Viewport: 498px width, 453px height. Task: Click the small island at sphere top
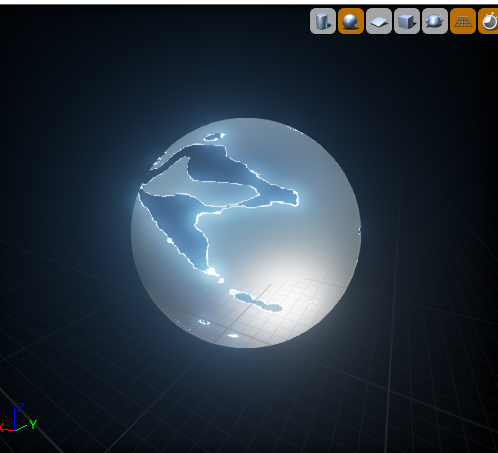(215, 136)
